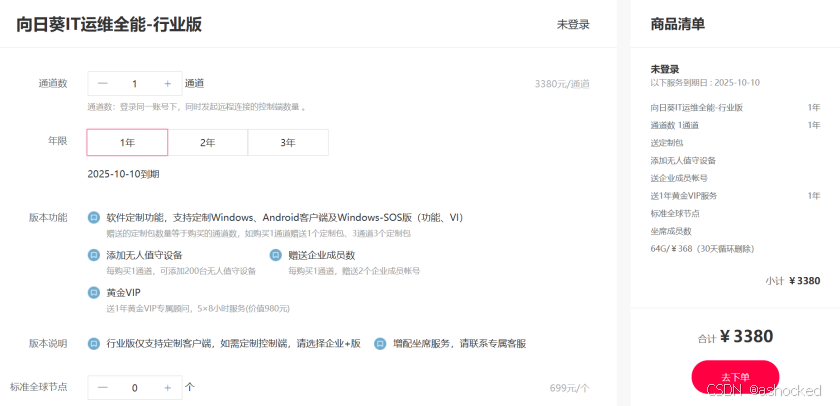Click the 通道数 description hint text
Screen dimensions: 840x406
(x=197, y=107)
